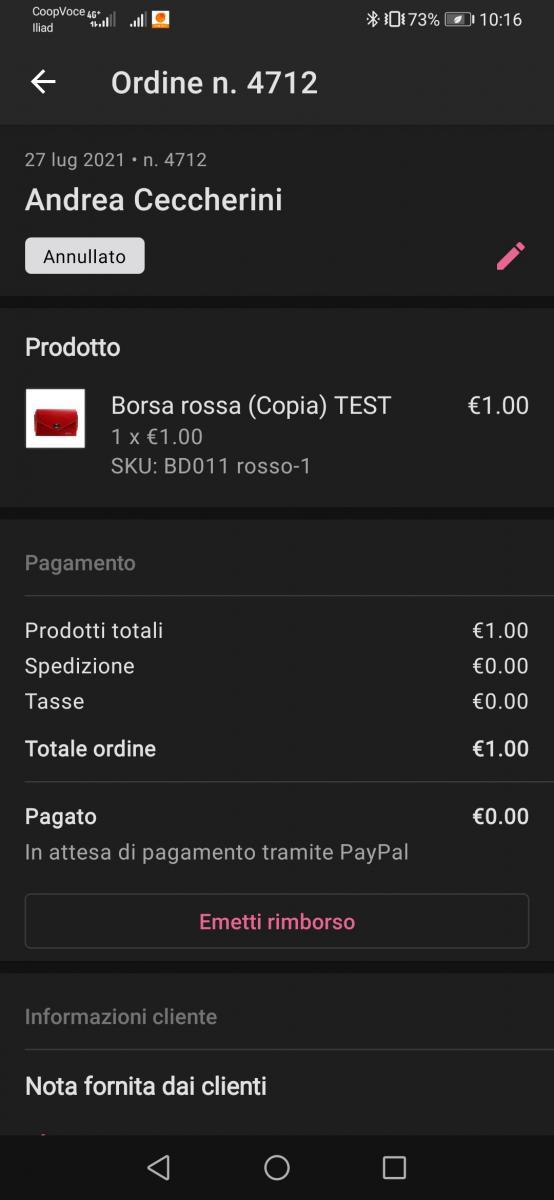Open recent apps via square button
Viewport: 554px width, 1200px height.
tap(394, 1167)
